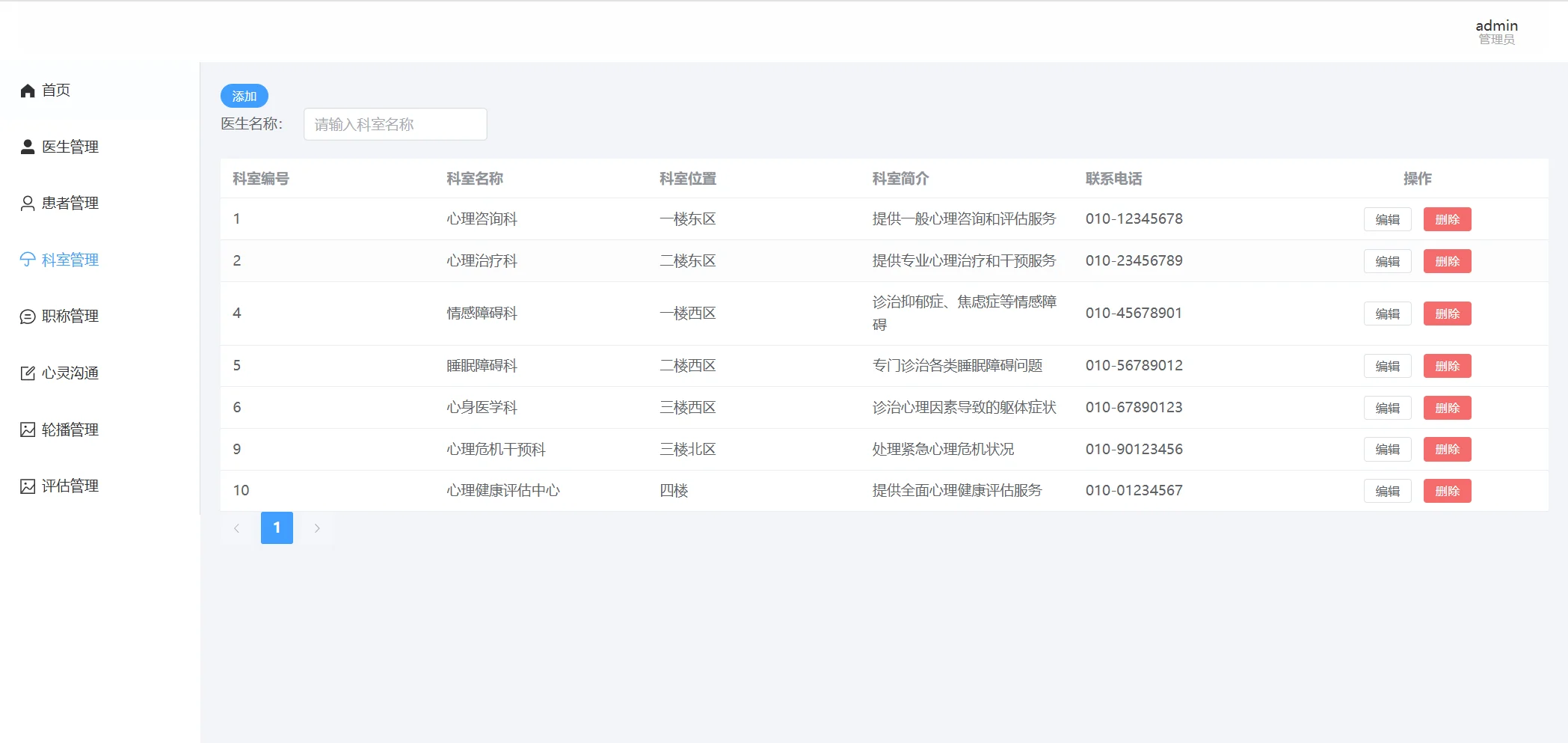Delete the 睡眠障碍科 department

click(1447, 366)
